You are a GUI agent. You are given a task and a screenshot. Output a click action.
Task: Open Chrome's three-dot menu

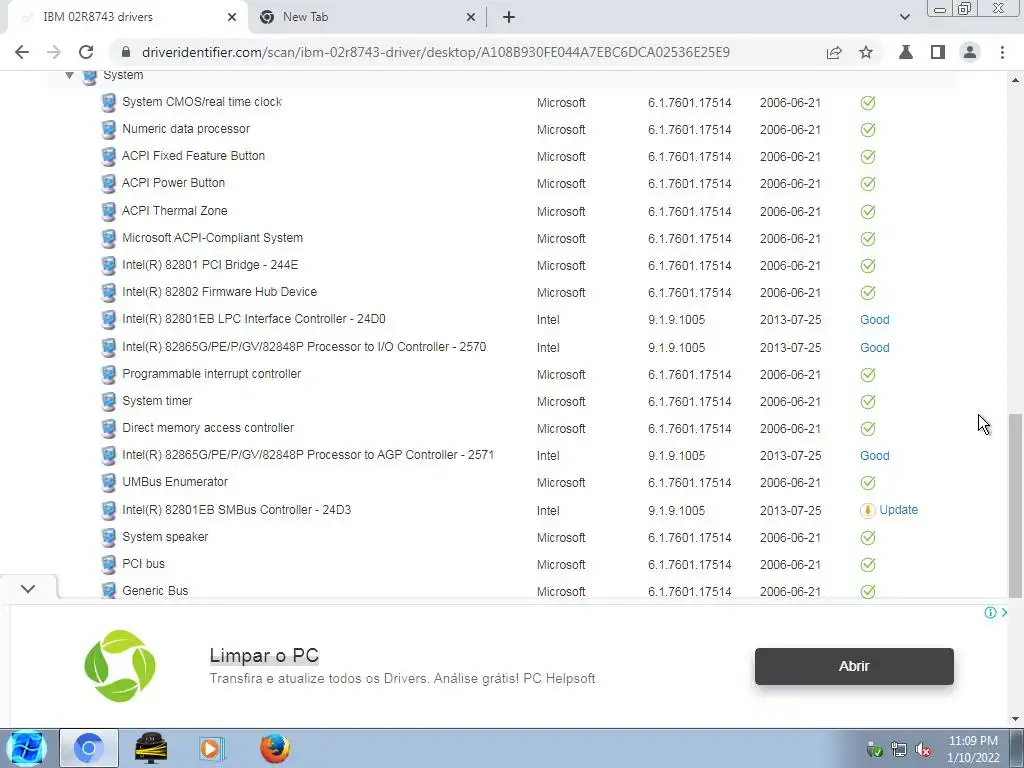[1002, 52]
